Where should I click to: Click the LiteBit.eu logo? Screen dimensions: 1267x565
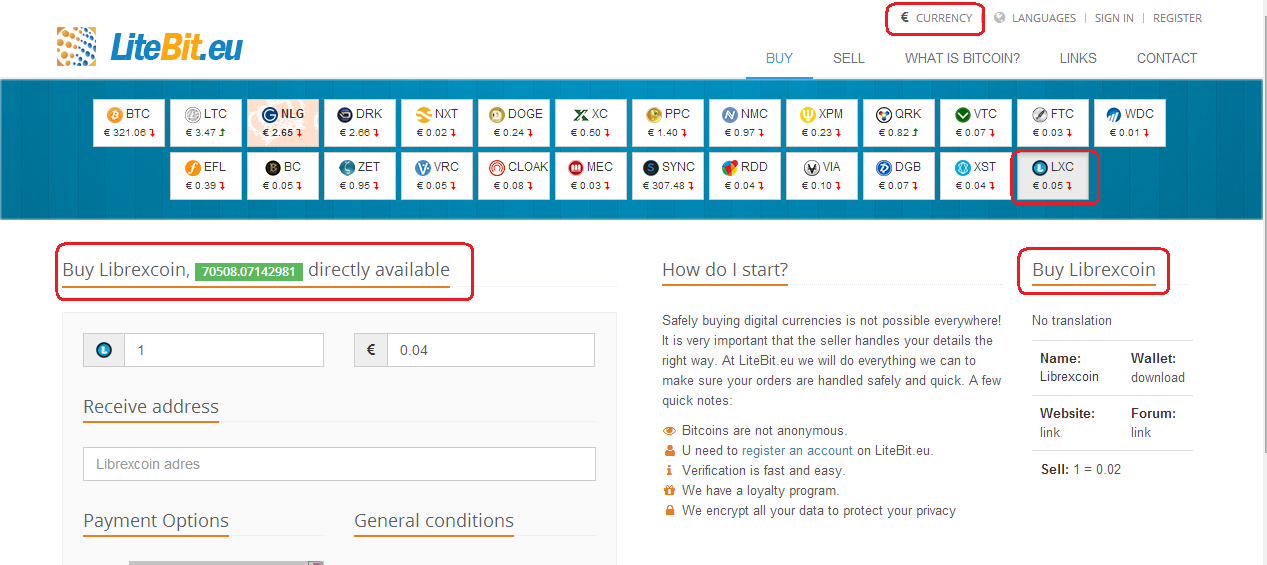tap(150, 47)
